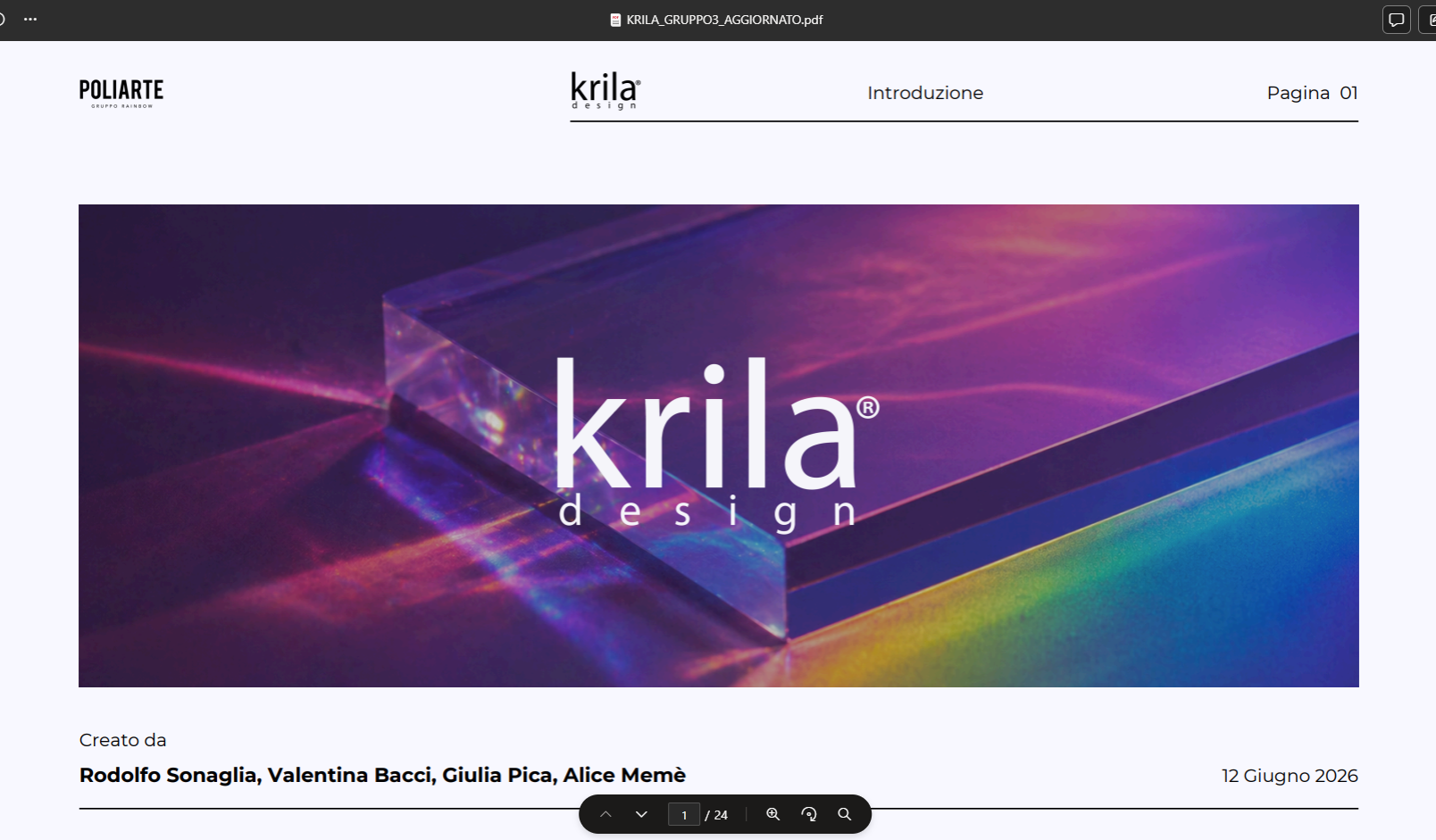The height and width of the screenshot is (840, 1436).
Task: Click the 'Introduzione' section heading
Action: click(x=925, y=93)
